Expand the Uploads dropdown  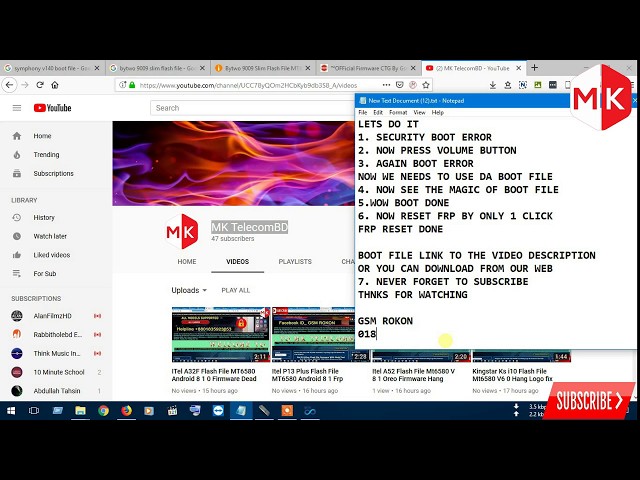[x=189, y=290]
